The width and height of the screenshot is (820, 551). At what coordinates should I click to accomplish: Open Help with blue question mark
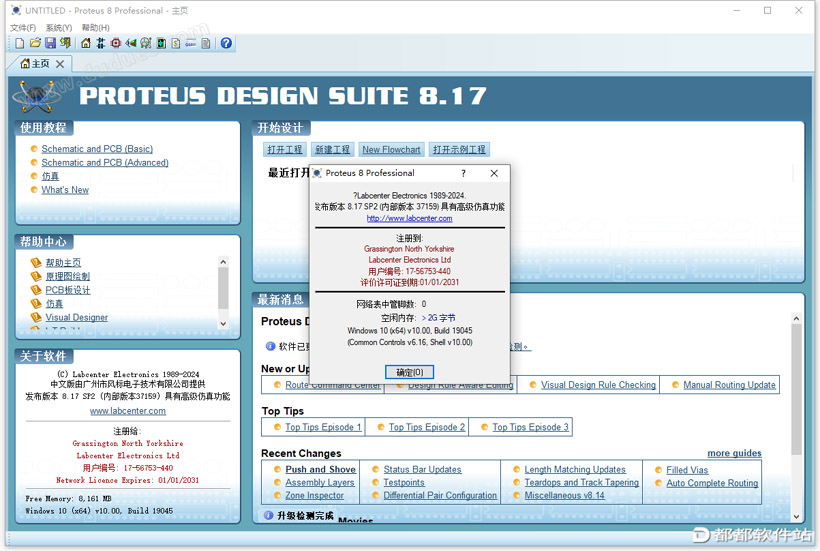coord(226,43)
